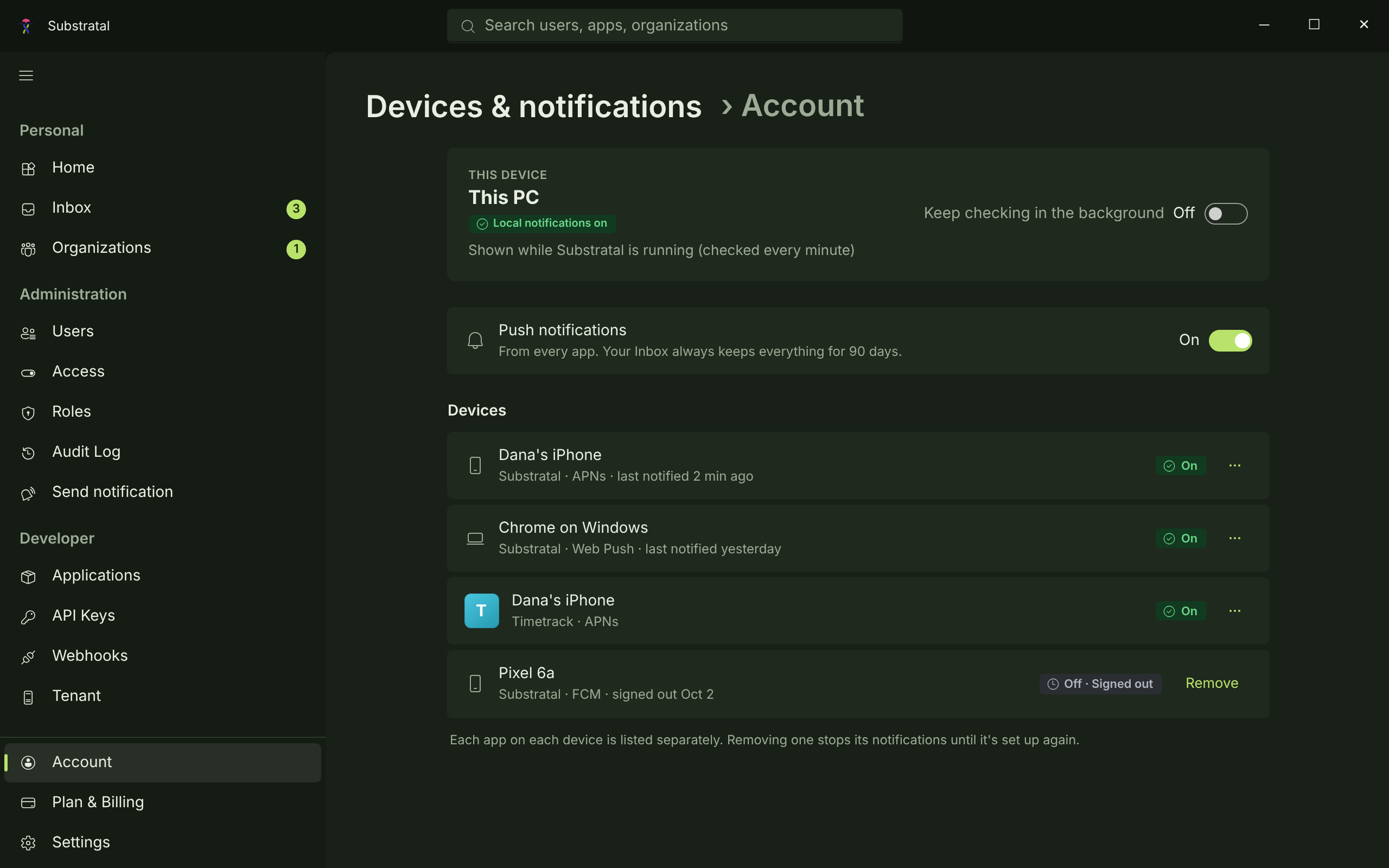Click the Off · Signed out status badge
Screen dimensions: 1389x868
tap(1100, 684)
